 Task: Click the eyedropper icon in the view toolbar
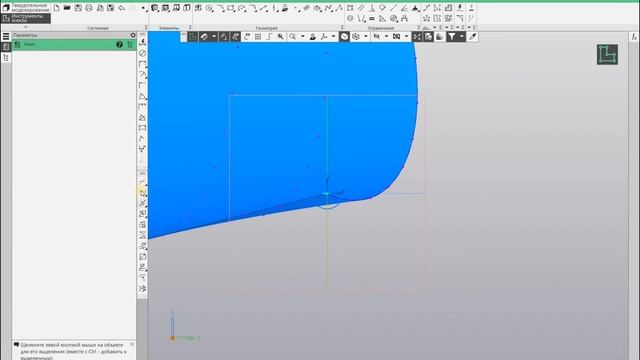click(473, 37)
